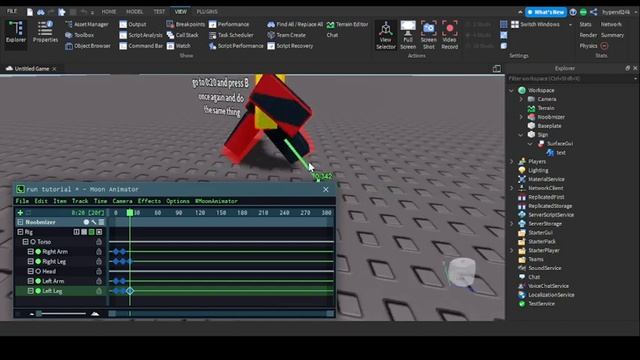
Task: Toggle the View Selector
Action: 386,35
